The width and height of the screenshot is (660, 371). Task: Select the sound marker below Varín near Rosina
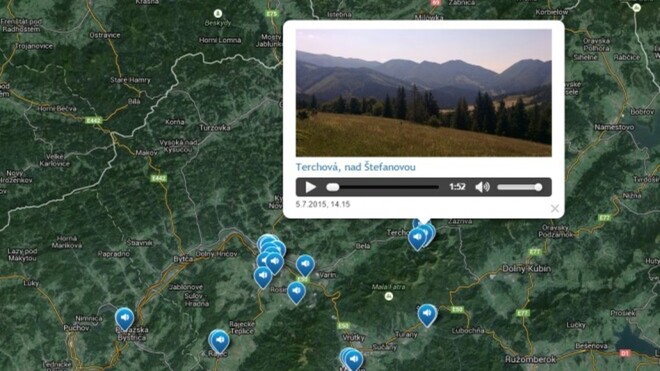(x=296, y=292)
